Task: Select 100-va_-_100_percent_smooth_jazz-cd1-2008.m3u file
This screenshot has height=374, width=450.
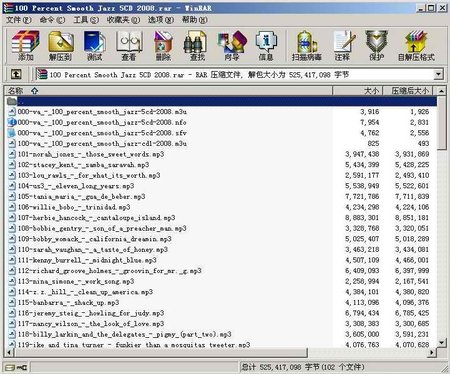Action: pos(102,144)
